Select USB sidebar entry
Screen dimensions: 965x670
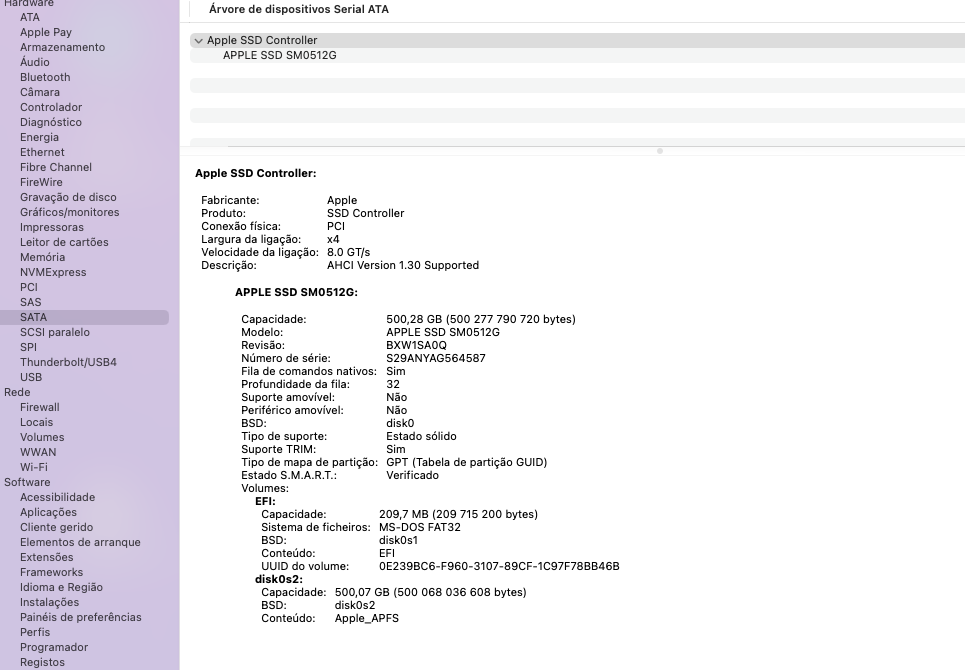(x=31, y=377)
